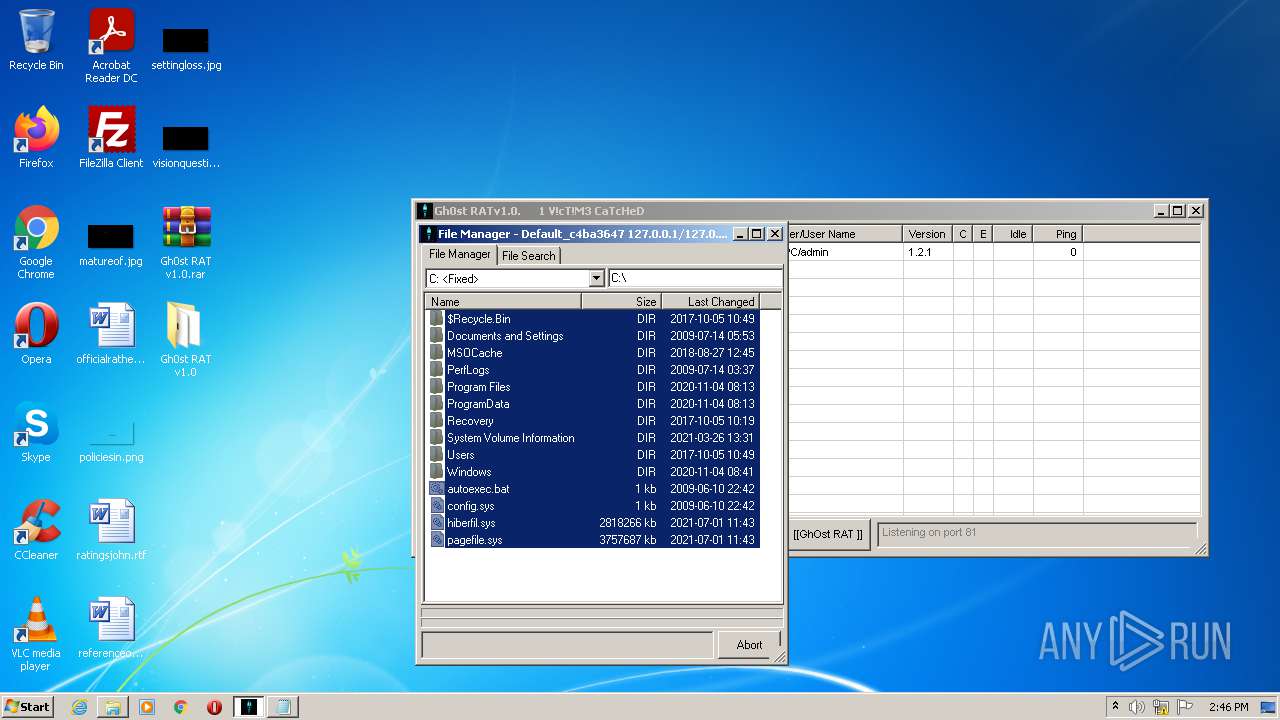The height and width of the screenshot is (720, 1280).
Task: Open Gh0st RAT v1.0 folder icon
Action: click(186, 340)
